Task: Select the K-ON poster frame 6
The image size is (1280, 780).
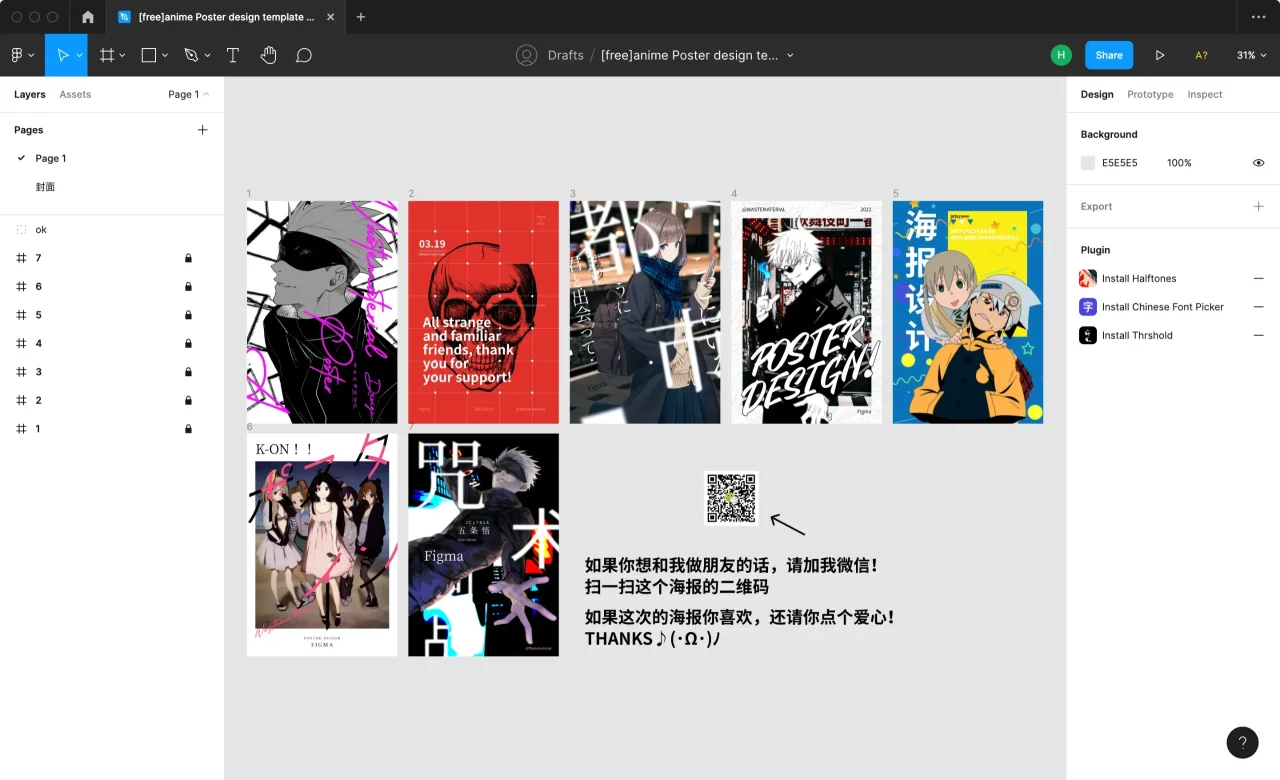Action: [322, 545]
